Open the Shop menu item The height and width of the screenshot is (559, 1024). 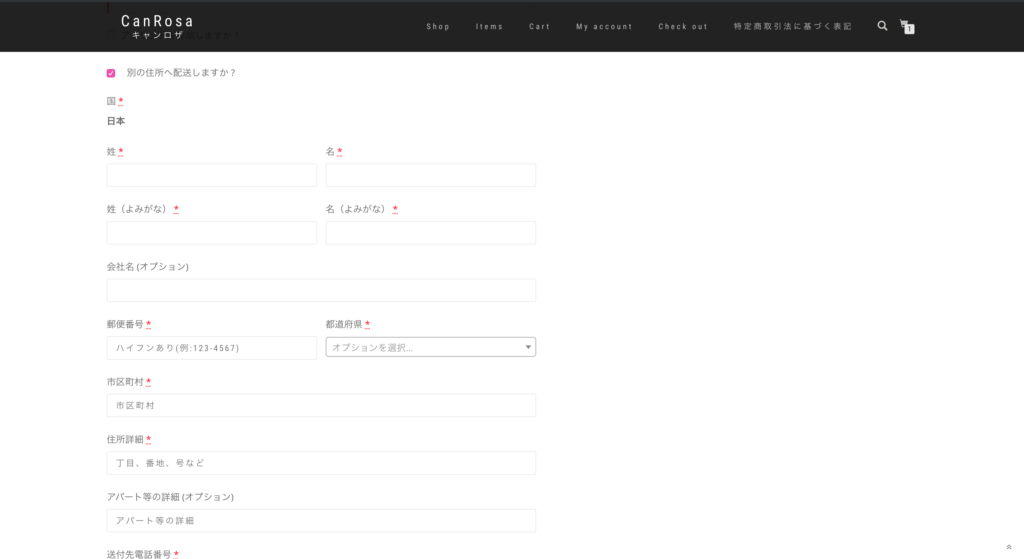pos(438,27)
